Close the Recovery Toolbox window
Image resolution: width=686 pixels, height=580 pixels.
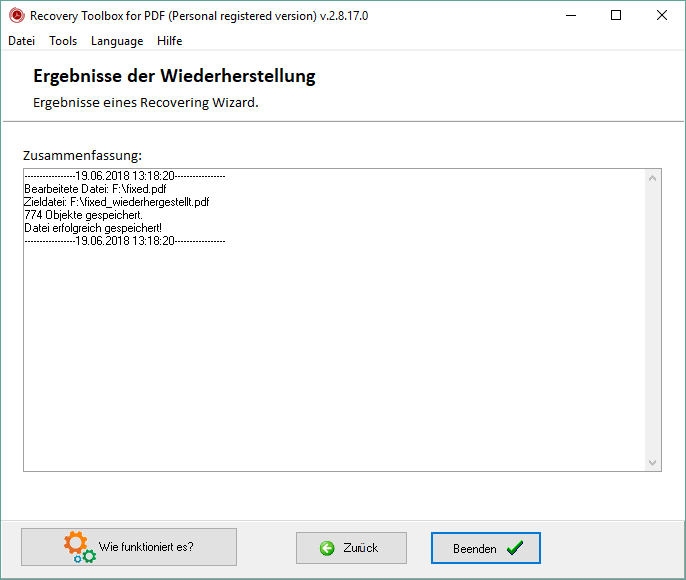(662, 15)
